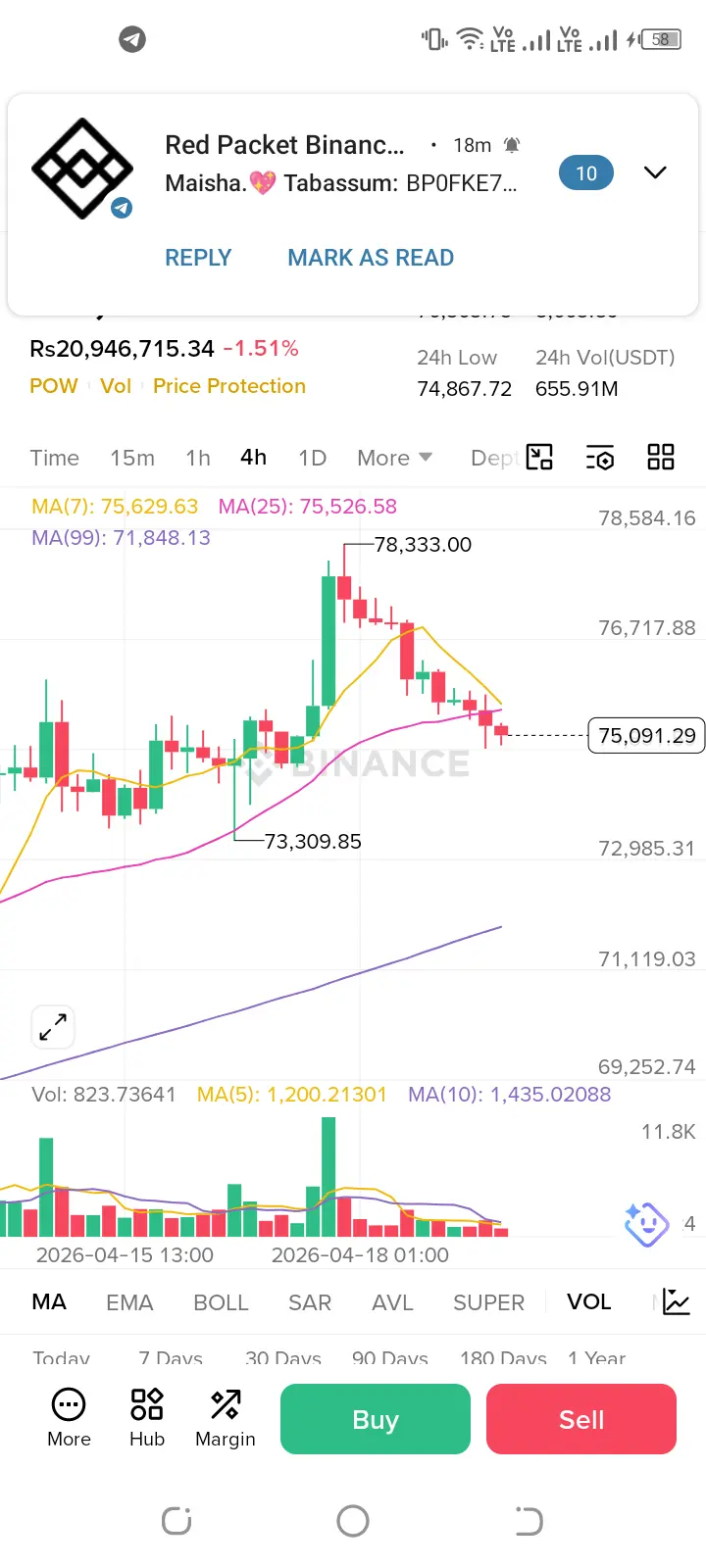Select the 1h chart interval
Image resolution: width=706 pixels, height=1568 pixels.
[198, 458]
